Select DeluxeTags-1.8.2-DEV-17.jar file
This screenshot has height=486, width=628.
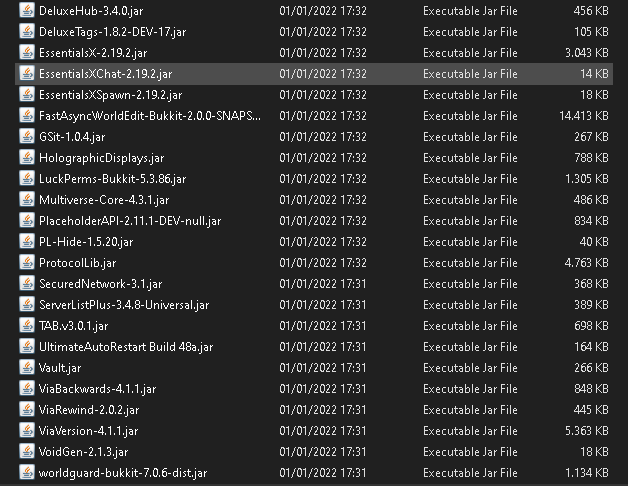coord(112,32)
